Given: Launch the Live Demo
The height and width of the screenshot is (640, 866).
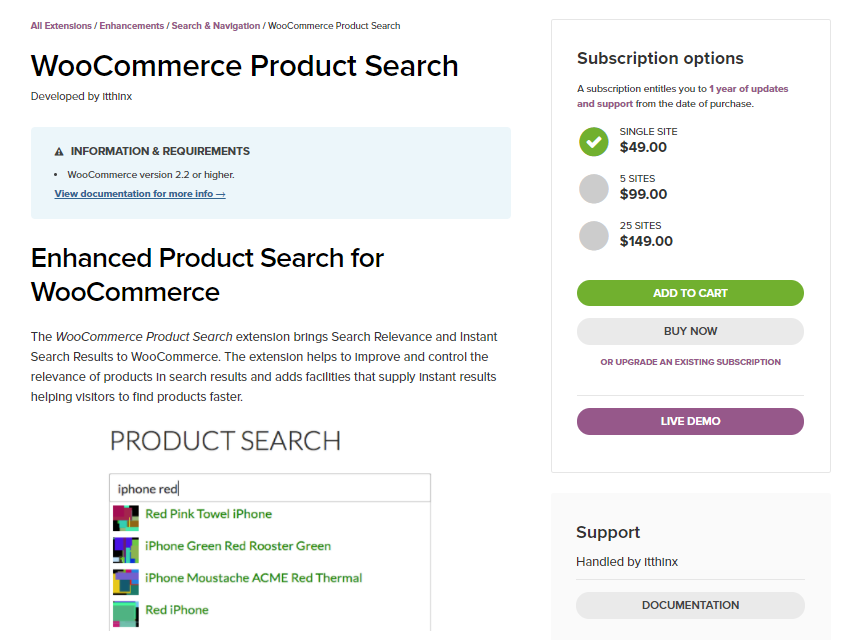Looking at the screenshot, I should [690, 421].
